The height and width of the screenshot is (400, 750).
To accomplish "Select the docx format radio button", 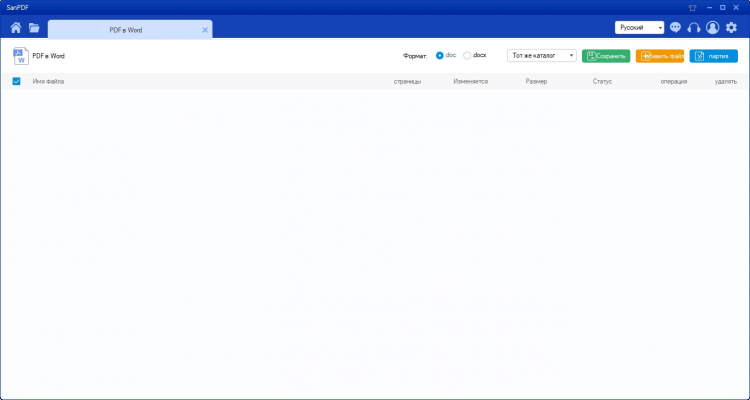I will [x=467, y=56].
